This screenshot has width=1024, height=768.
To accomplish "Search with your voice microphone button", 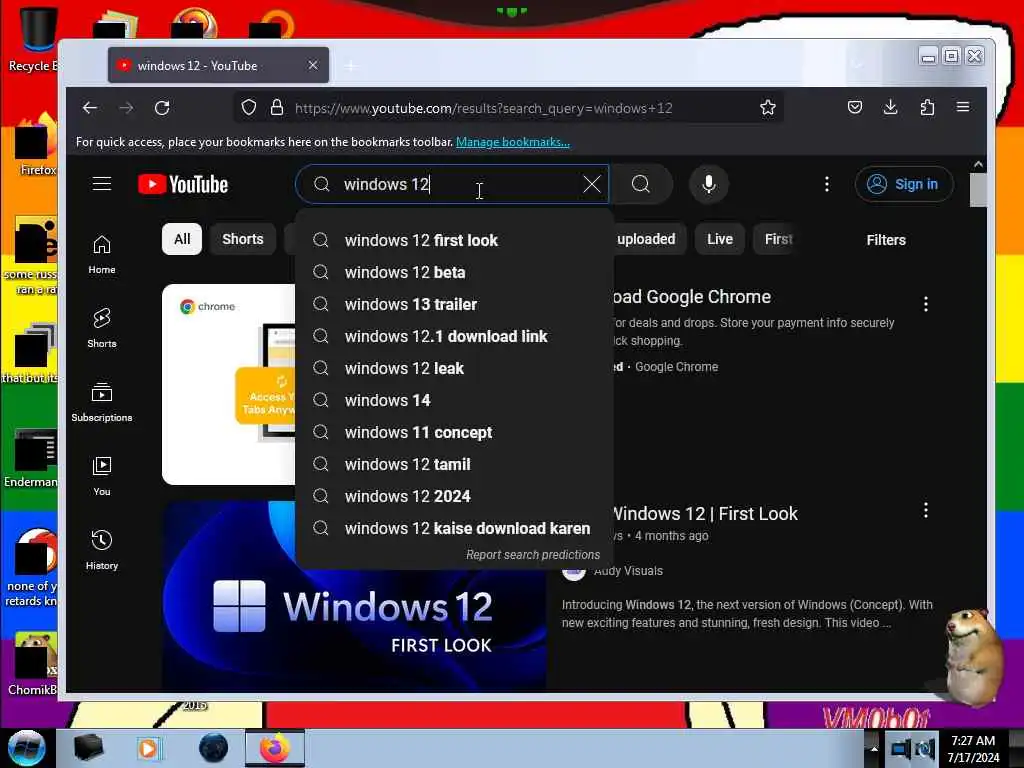I will click(x=709, y=184).
